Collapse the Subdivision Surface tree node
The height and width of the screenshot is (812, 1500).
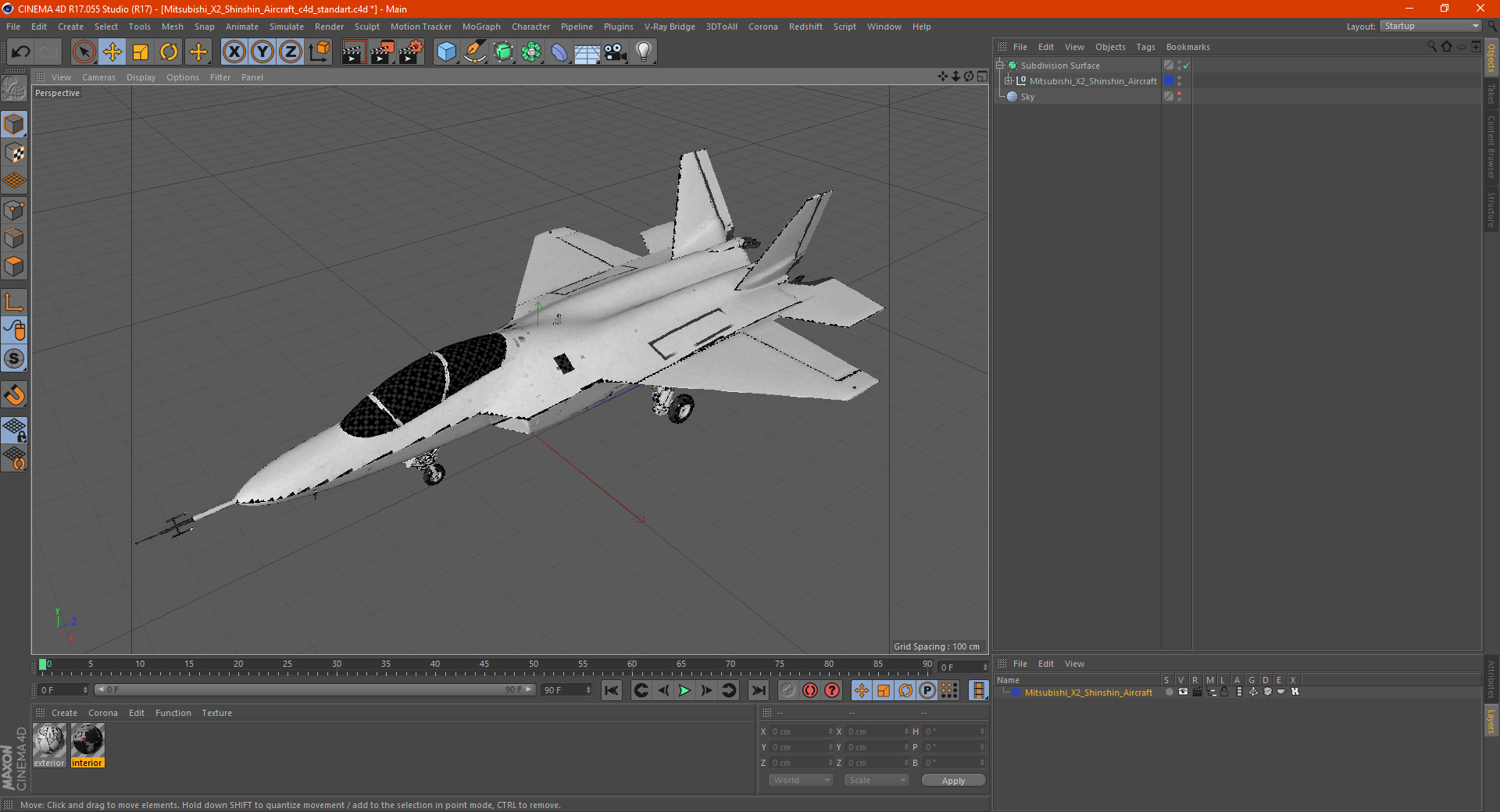999,66
